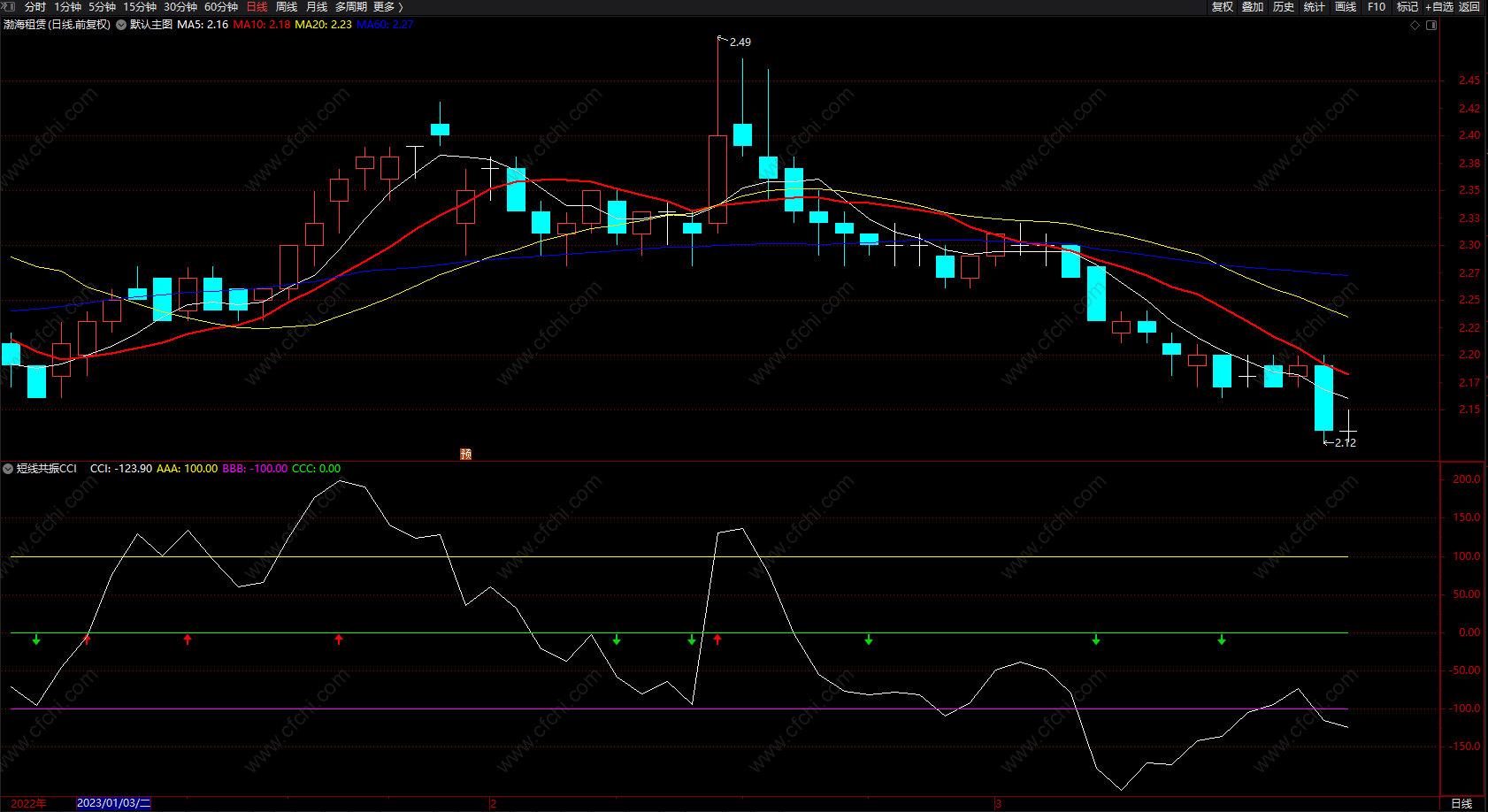The width and height of the screenshot is (1488, 812).
Task: Toggle the side panel icon above price axis
Action: click(x=1431, y=25)
